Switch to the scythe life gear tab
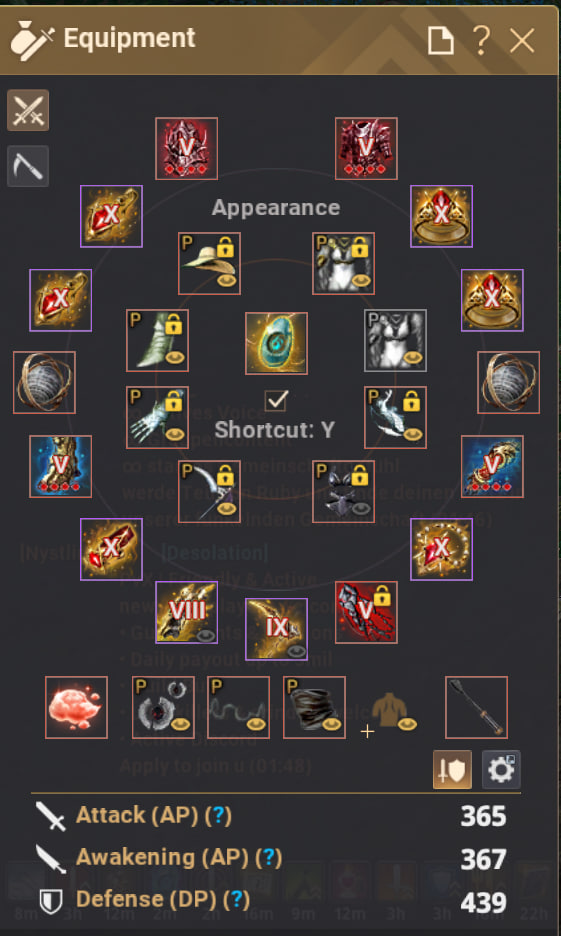The width and height of the screenshot is (561, 936). (x=28, y=165)
